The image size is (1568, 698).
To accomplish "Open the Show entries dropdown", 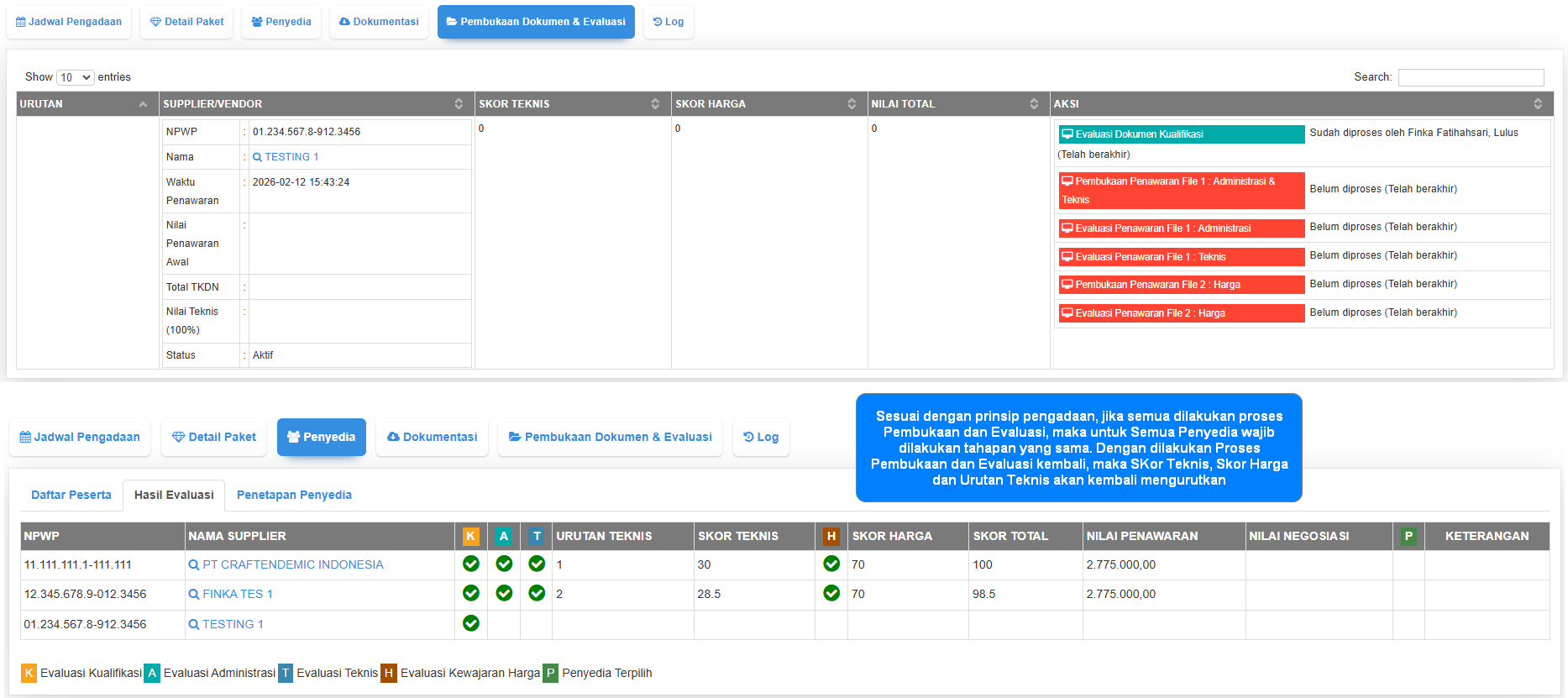I will pos(75,77).
